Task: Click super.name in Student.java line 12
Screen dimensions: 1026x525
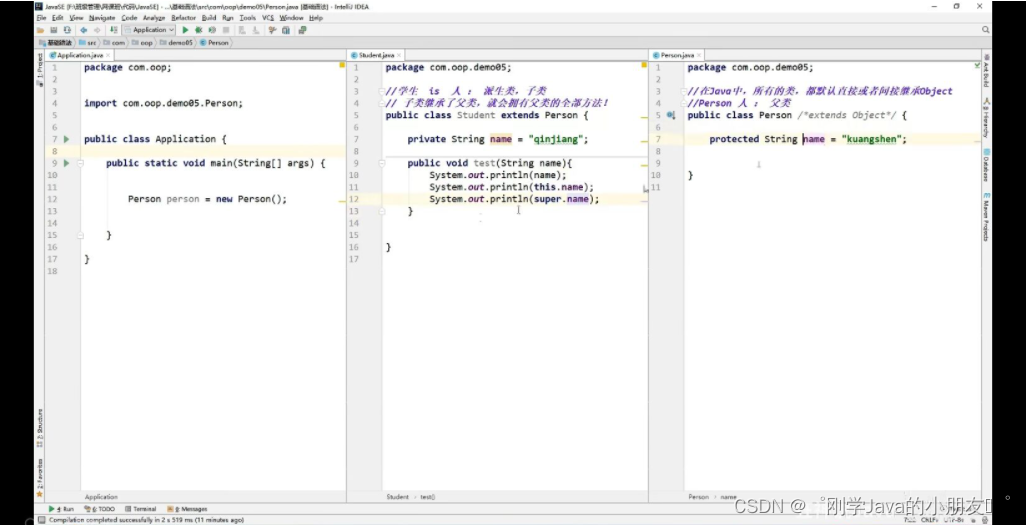Action: 561,199
